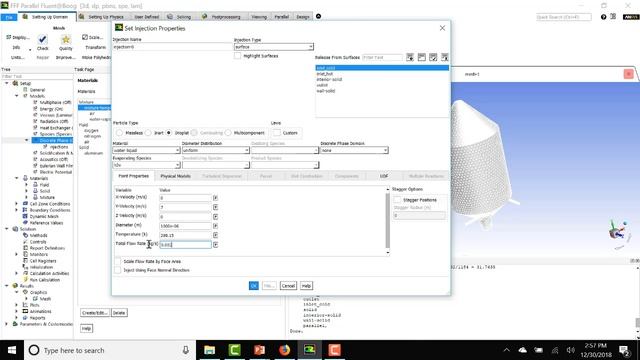Open the Setting Up Physics ribbon tab
The height and width of the screenshot is (360, 640).
coord(102,17)
